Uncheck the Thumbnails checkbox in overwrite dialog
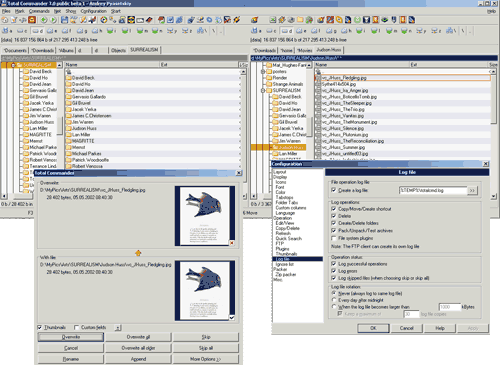500x365 pixels. pyautogui.click(x=40, y=327)
